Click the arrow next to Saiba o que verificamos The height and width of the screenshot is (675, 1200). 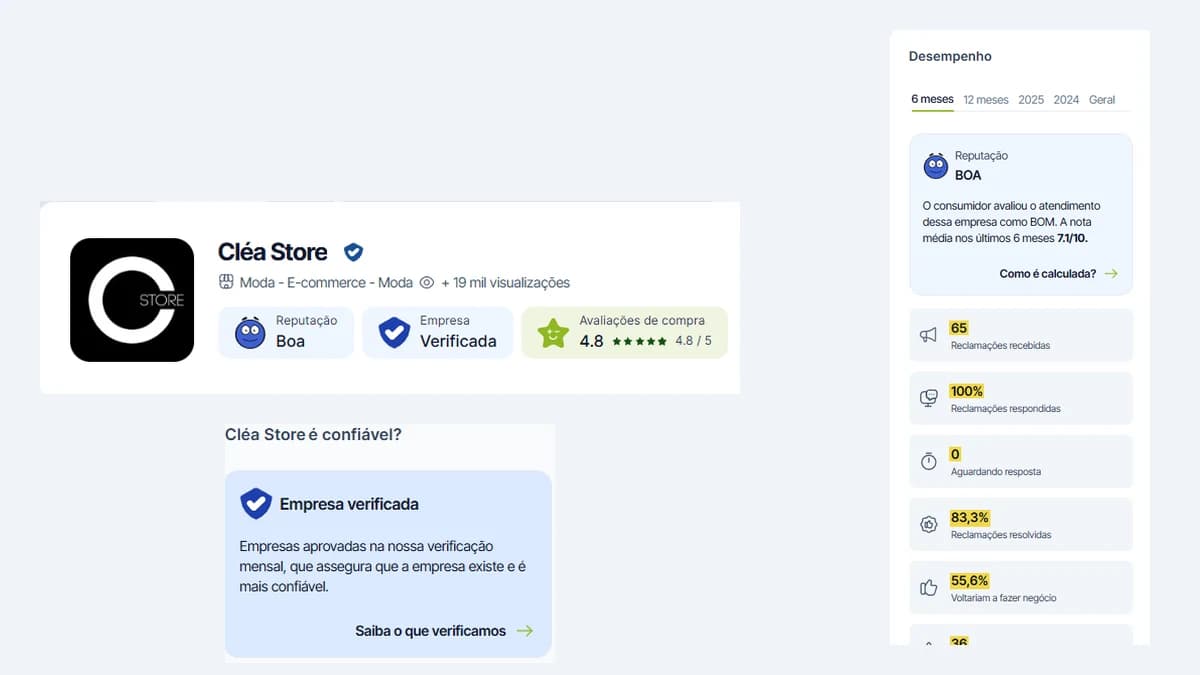(x=525, y=631)
